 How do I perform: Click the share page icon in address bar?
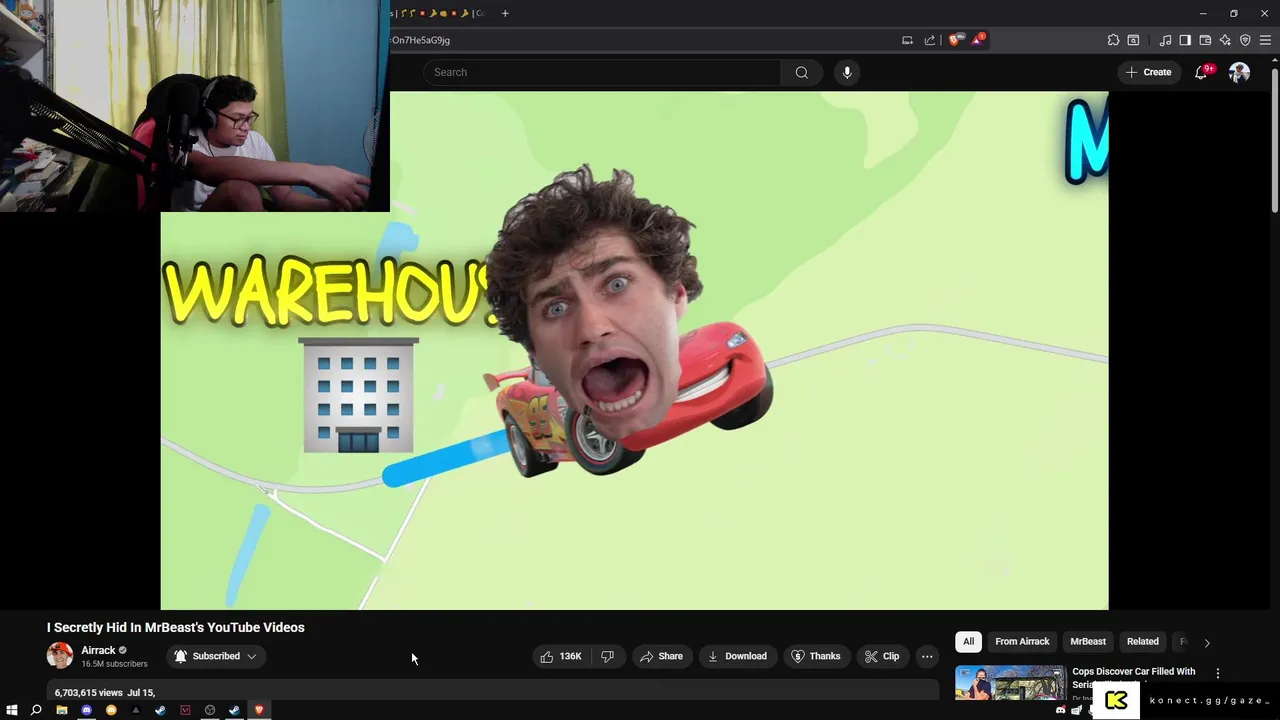pyautogui.click(x=930, y=40)
